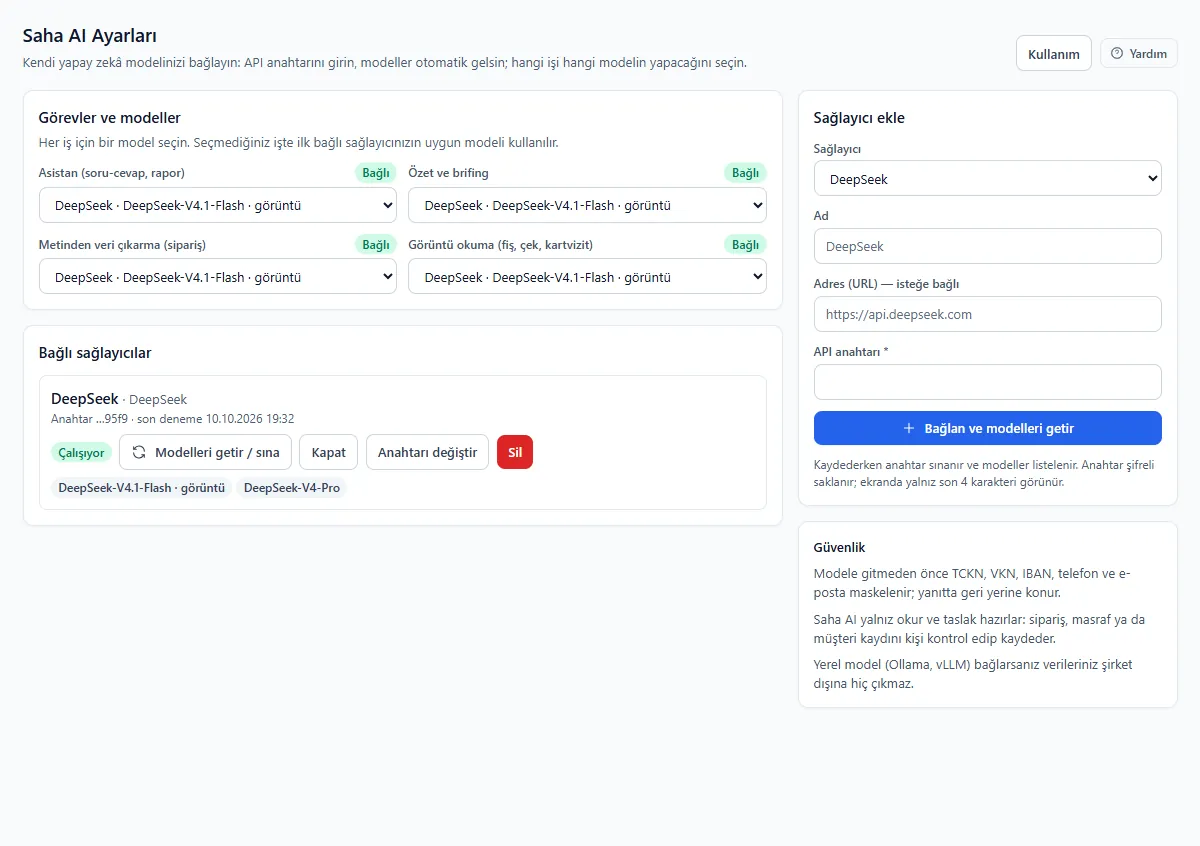Click the help question-mark icon

pos(1117,53)
